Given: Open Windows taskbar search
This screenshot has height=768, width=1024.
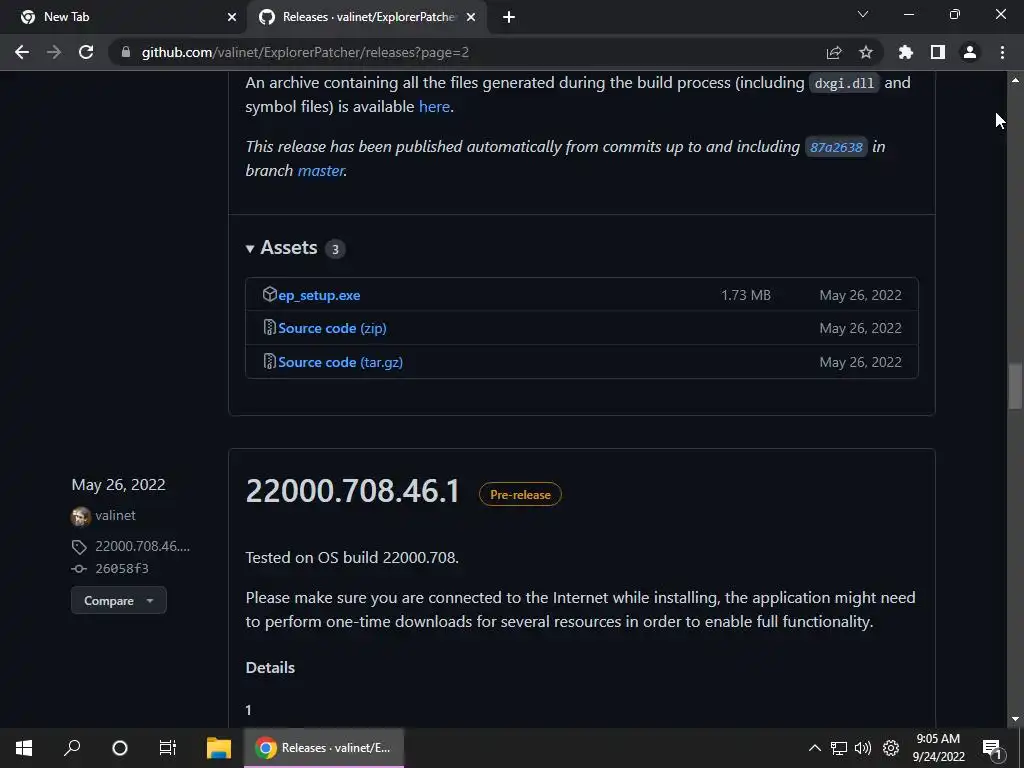Looking at the screenshot, I should pyautogui.click(x=72, y=748).
